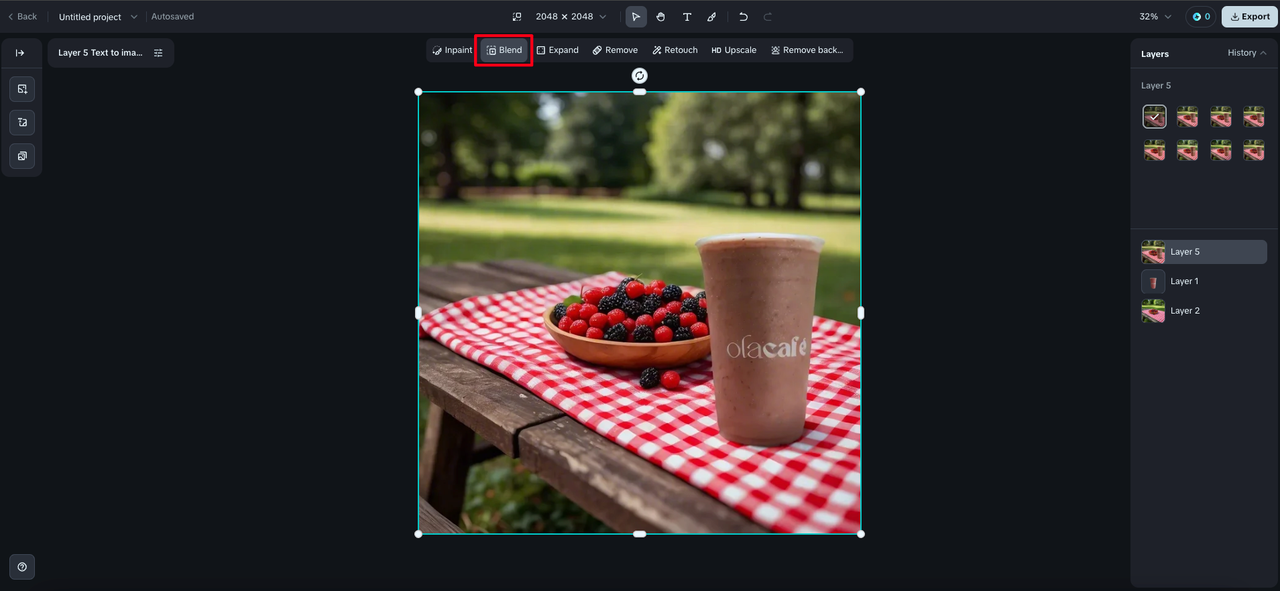Select Layer 1 in the layers list

click(1204, 281)
